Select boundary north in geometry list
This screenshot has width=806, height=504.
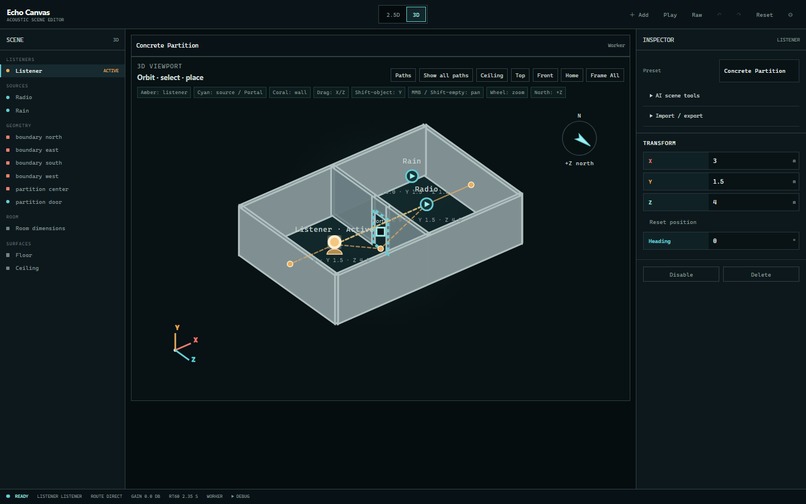click(x=62, y=137)
